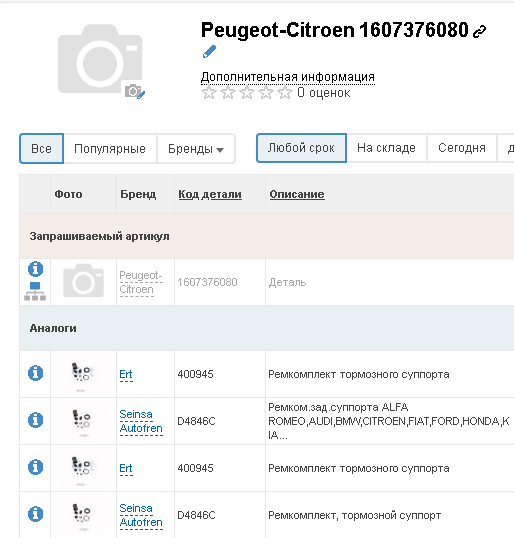
Task: Open large placeholder product photo
Action: (x=100, y=59)
